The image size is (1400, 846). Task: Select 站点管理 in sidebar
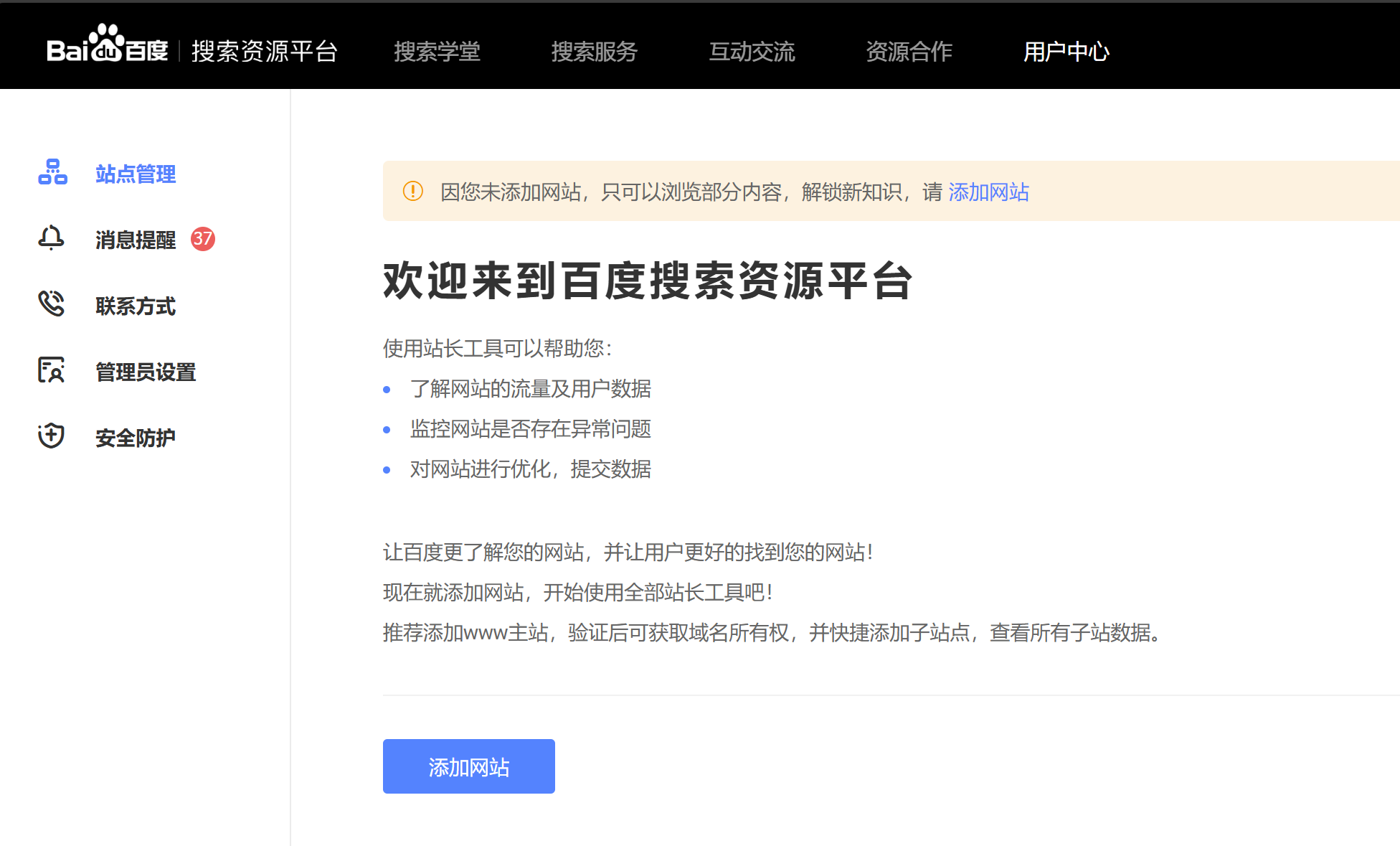[136, 174]
